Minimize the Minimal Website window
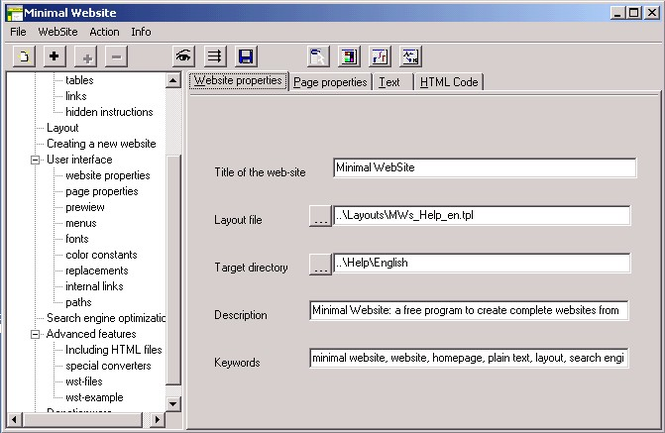 (618, 13)
